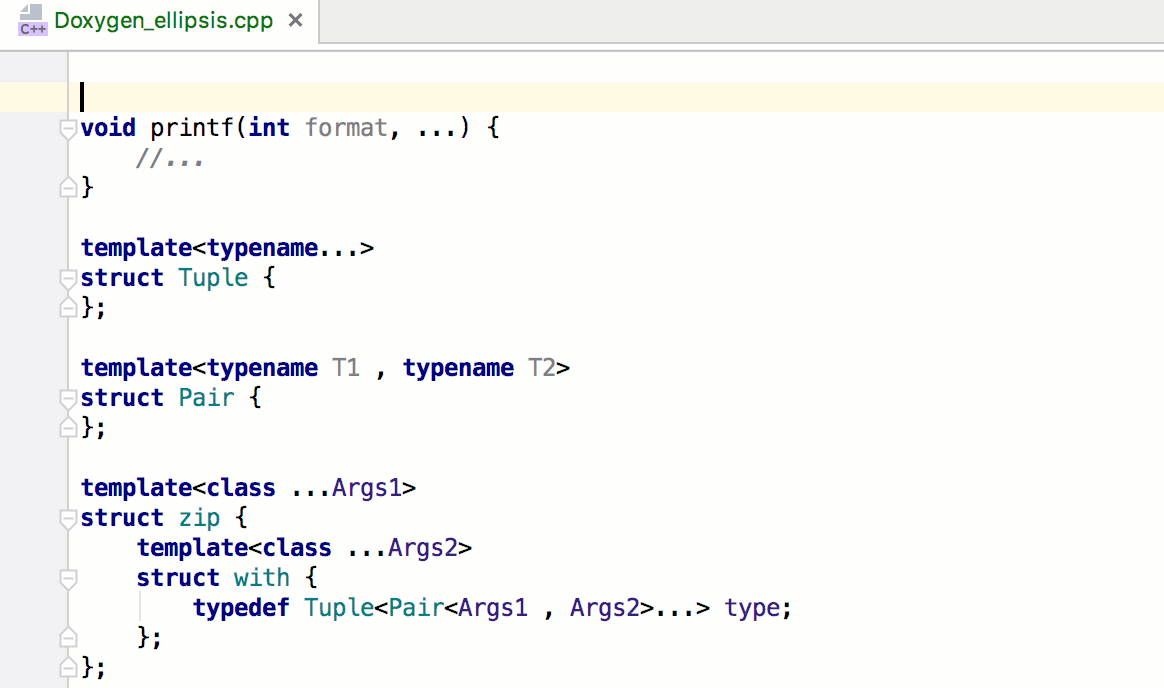Click fold end marker of Pair struct
Viewport: 1164px width, 688px height.
68,427
